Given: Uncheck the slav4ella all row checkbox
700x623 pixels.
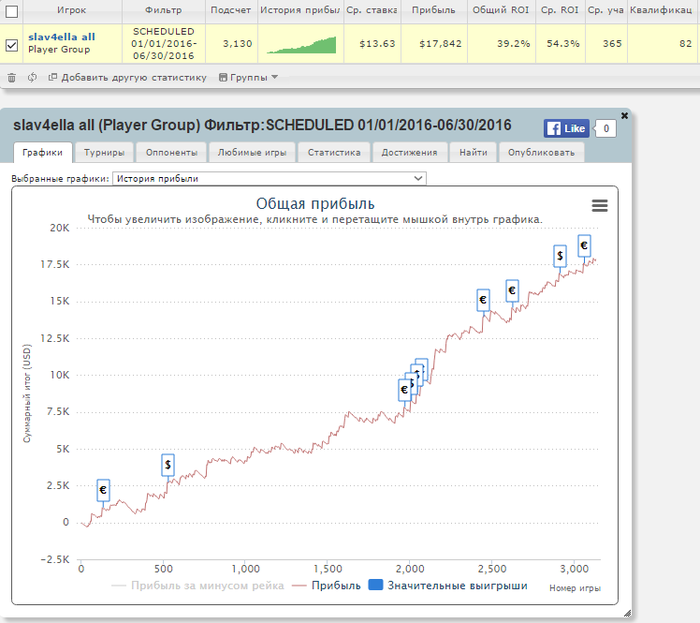Looking at the screenshot, I should [12, 45].
